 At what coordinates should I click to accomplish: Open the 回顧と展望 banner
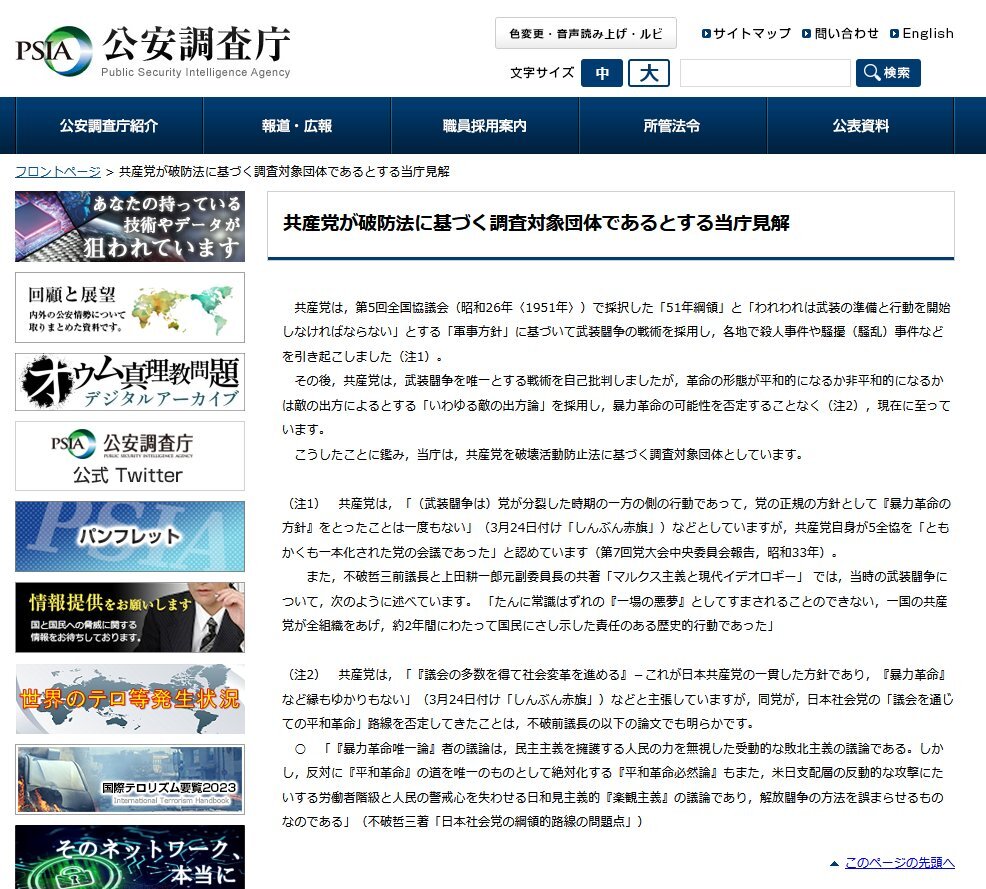tap(130, 307)
